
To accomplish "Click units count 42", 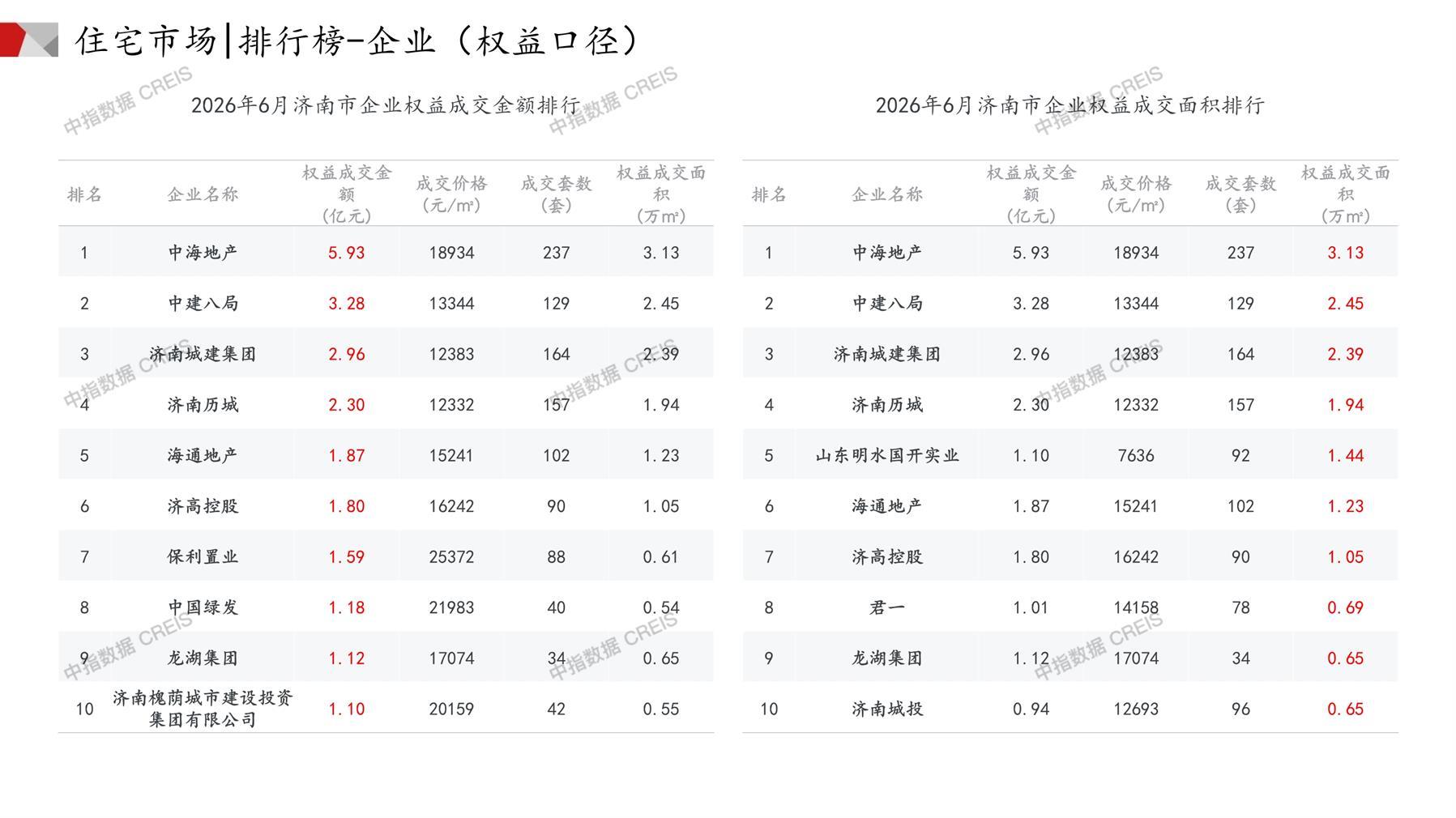I will (x=556, y=709).
